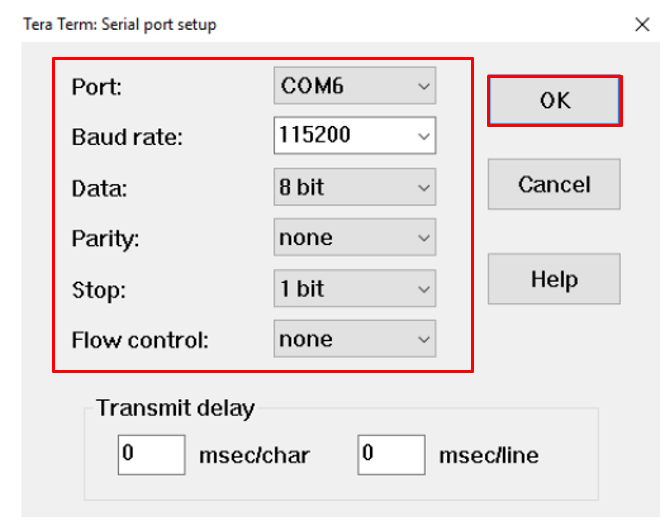This screenshot has height=525, width=672.
Task: Open the Parity none dropdown
Action: 355,237
